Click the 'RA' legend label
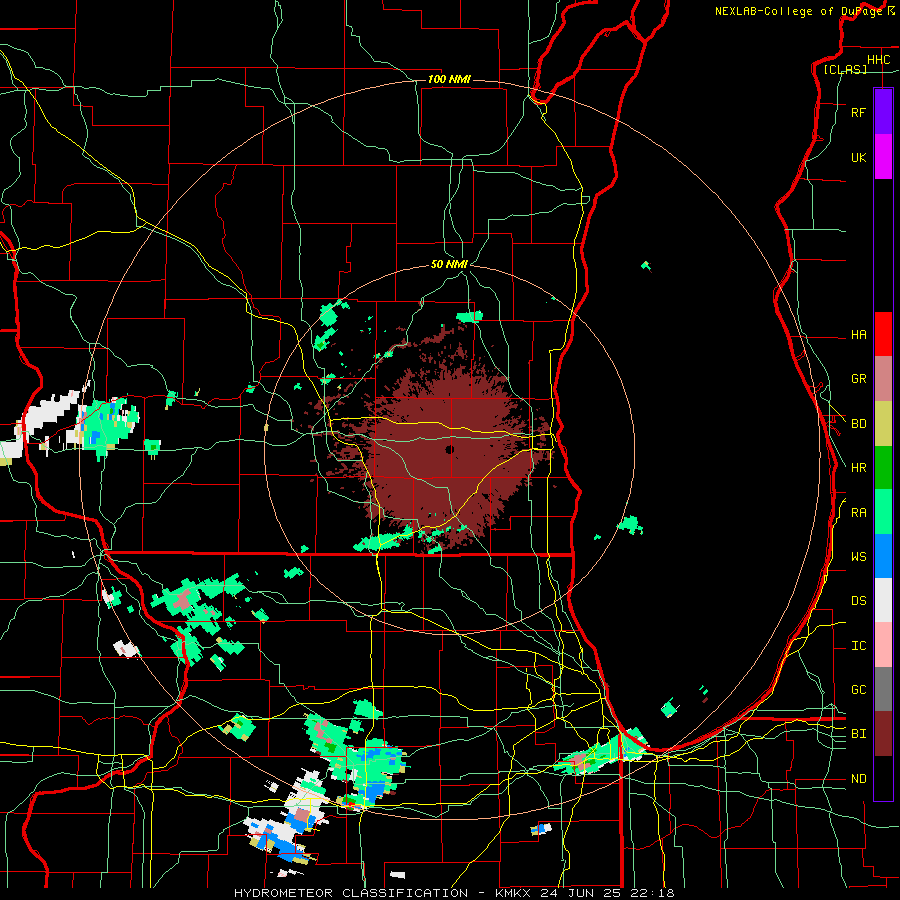 858,513
